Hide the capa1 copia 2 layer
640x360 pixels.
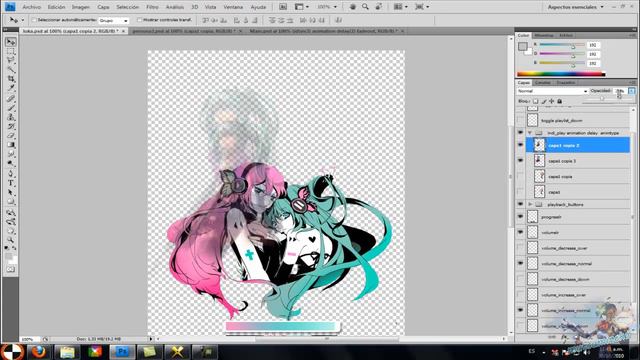pyautogui.click(x=520, y=145)
